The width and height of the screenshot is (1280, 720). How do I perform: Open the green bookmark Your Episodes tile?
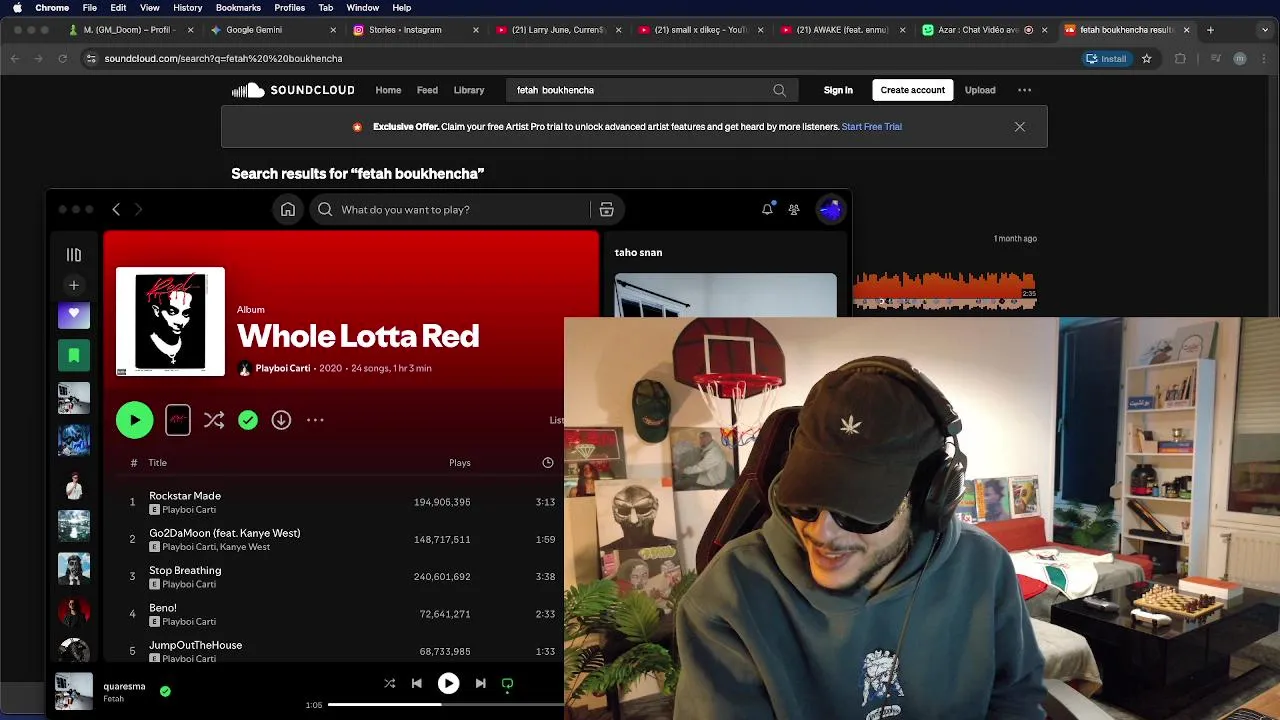(x=74, y=355)
